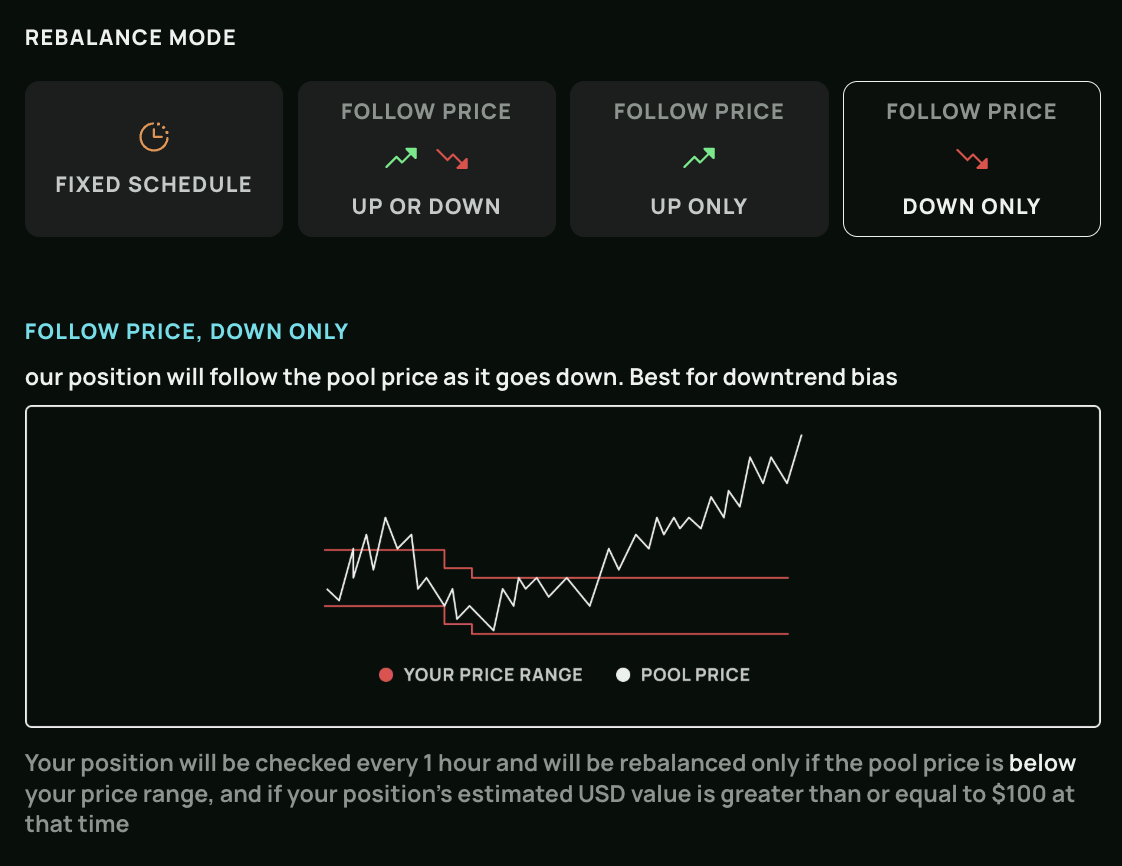
Task: Click the white Pool Price legend dot
Action: point(623,675)
